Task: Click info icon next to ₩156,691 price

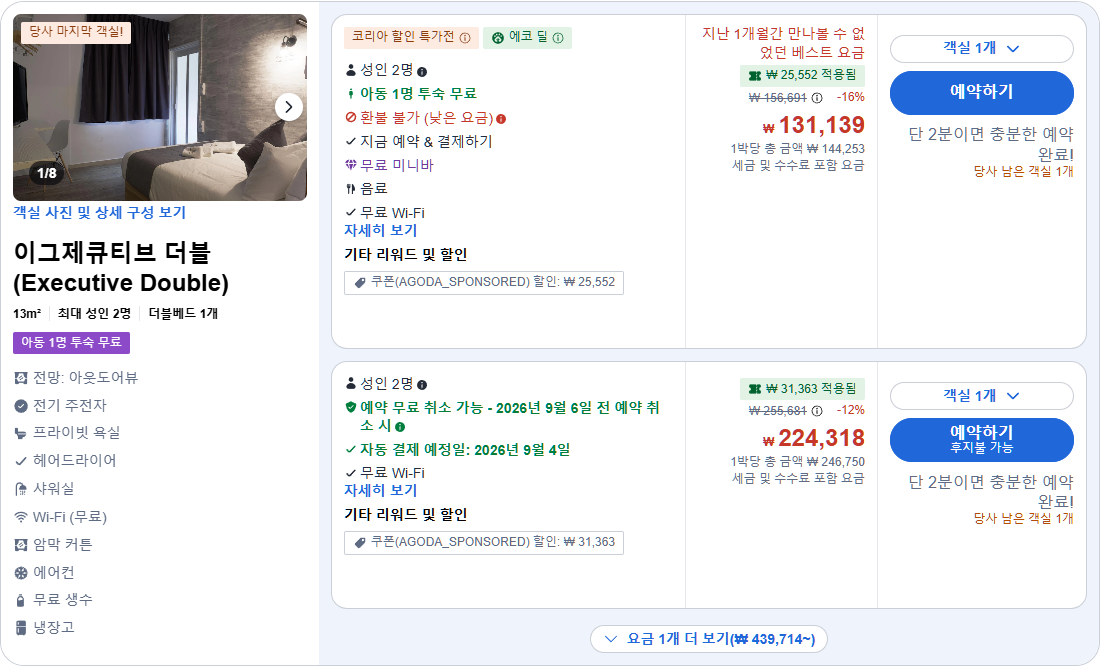Action: pyautogui.click(x=817, y=97)
